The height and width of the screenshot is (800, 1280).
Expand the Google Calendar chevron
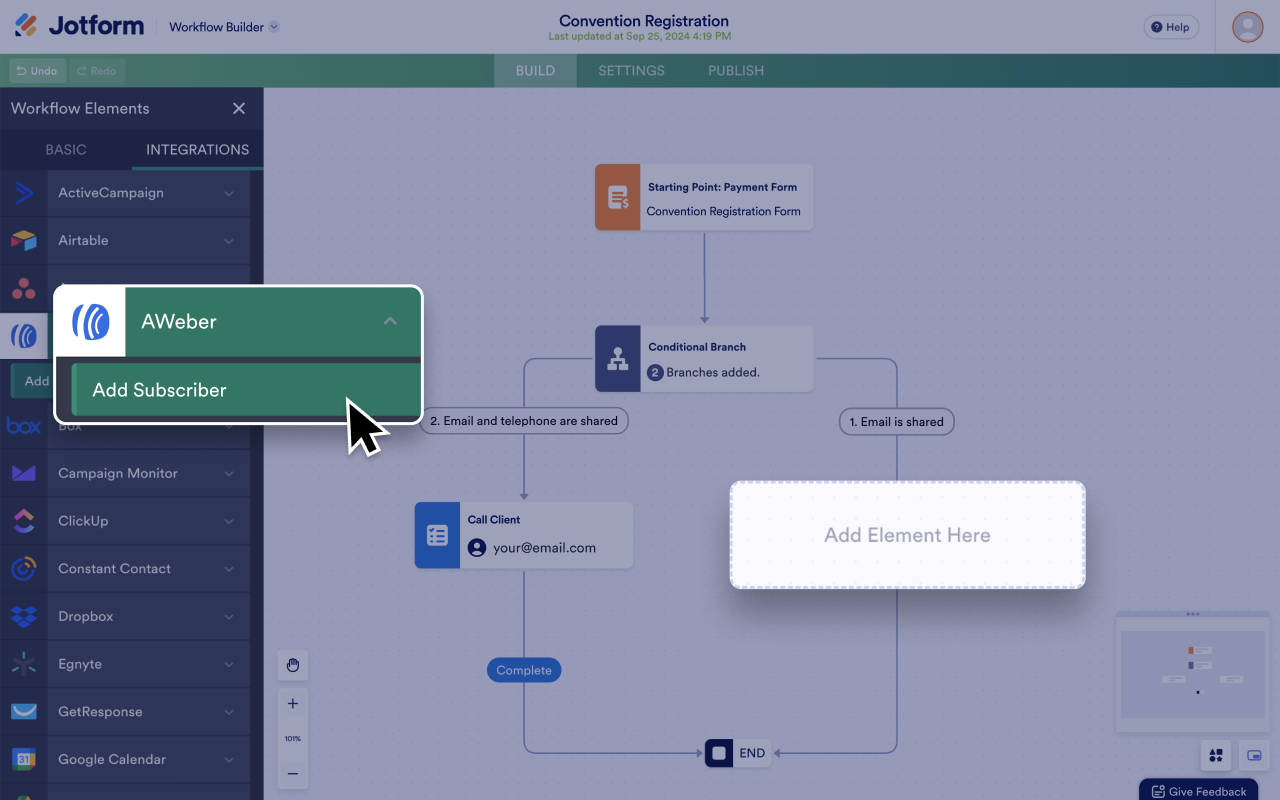point(229,760)
